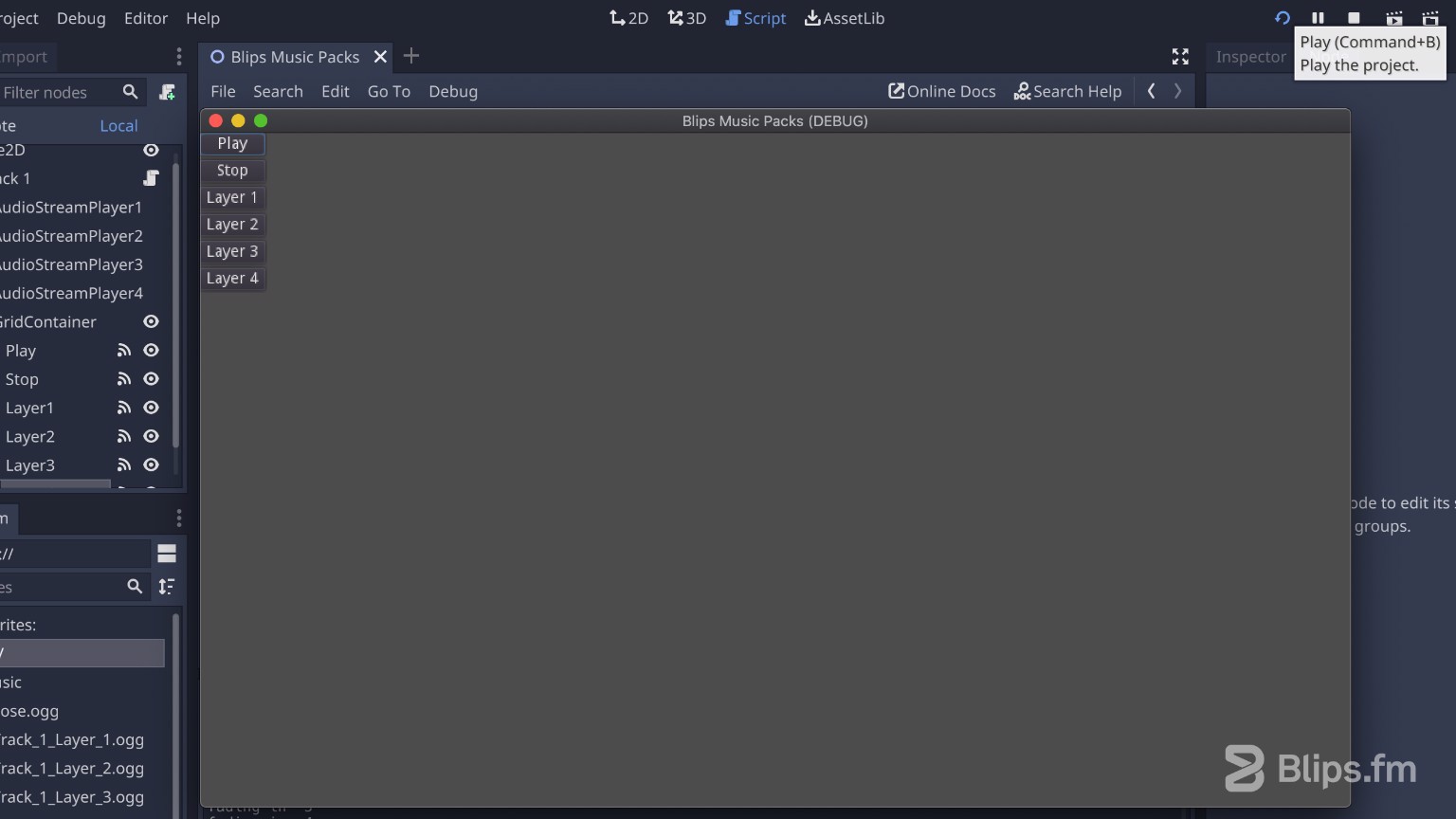Screen dimensions: 1456x819
Task: Open the AssetLib workspace
Action: coord(844,18)
